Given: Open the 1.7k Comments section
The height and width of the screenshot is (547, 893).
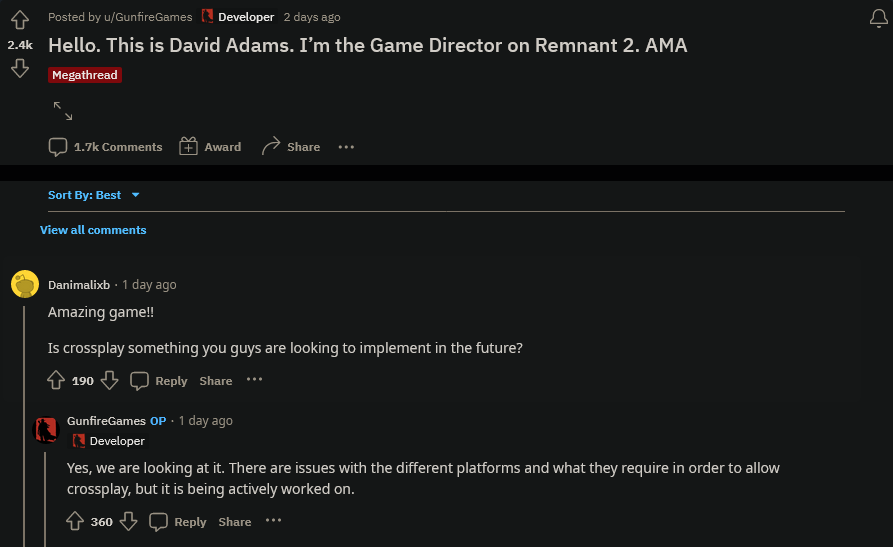Looking at the screenshot, I should coord(105,147).
